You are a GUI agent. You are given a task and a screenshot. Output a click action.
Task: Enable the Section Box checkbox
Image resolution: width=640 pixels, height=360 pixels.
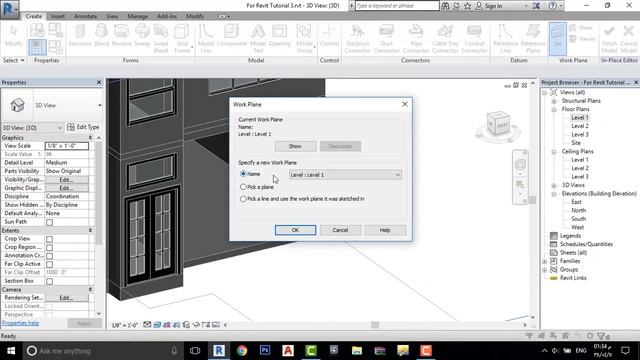click(49, 281)
